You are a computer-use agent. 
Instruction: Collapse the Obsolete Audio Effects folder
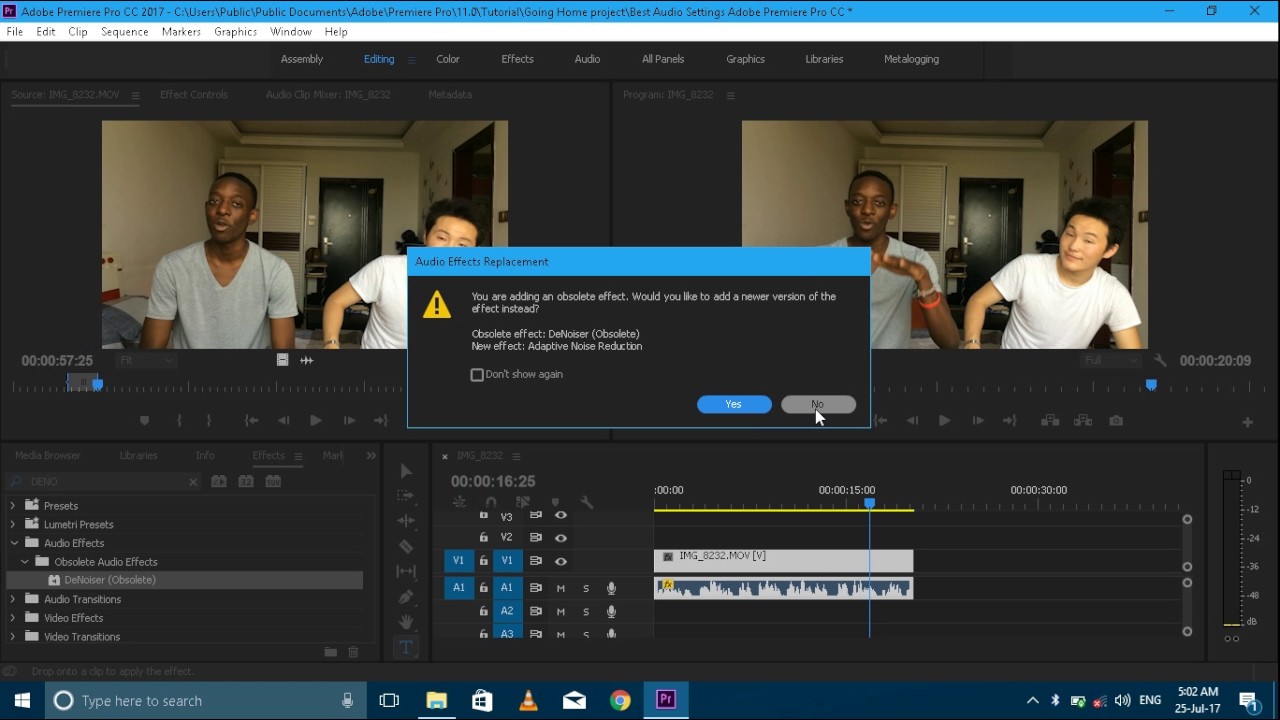pyautogui.click(x=25, y=562)
